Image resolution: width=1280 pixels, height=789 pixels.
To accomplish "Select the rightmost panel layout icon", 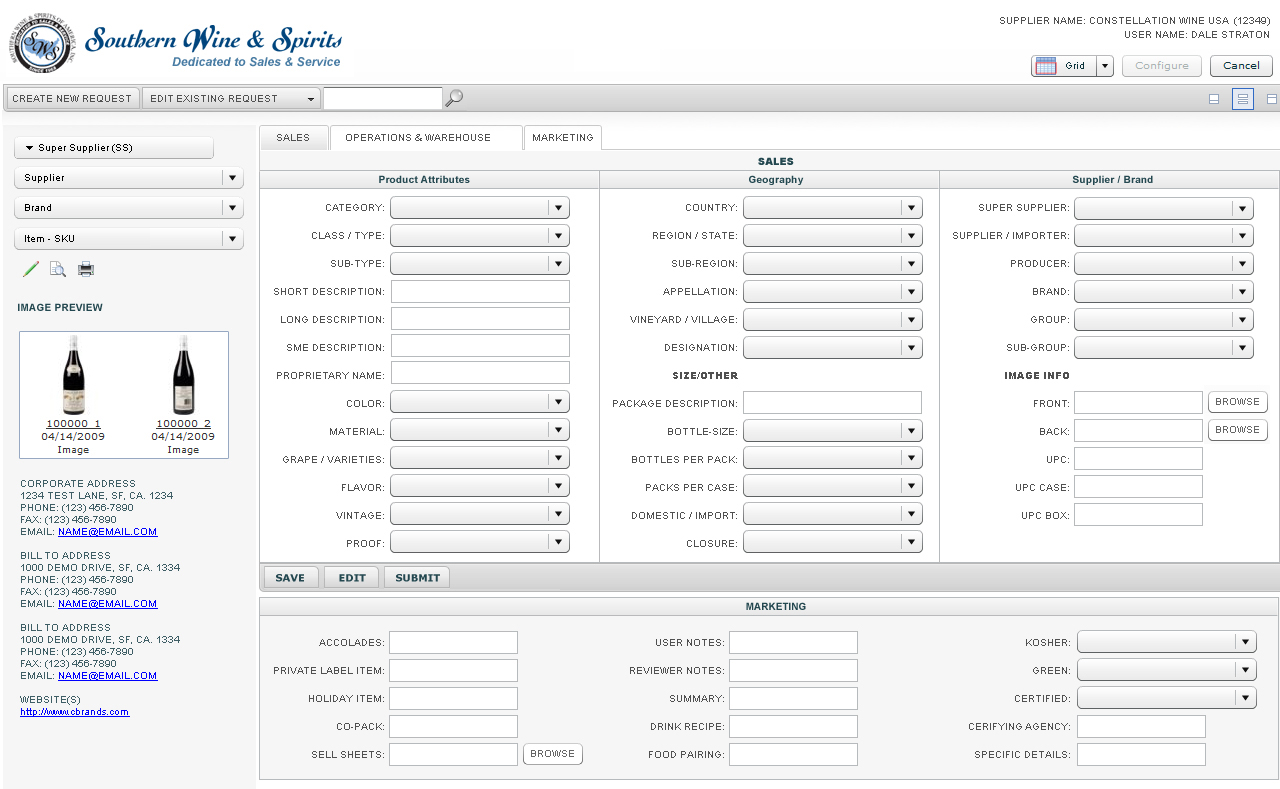I will 1272,99.
